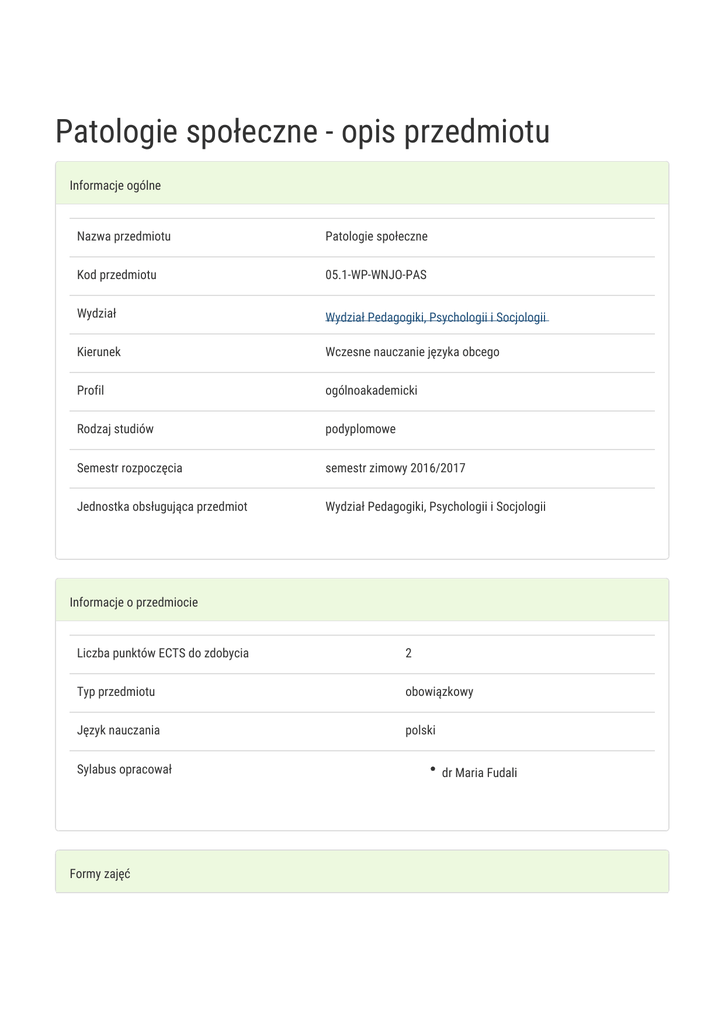The image size is (725, 1024).
Task: Click the 'ogólnoakademicki' profile value
Action: (371, 390)
